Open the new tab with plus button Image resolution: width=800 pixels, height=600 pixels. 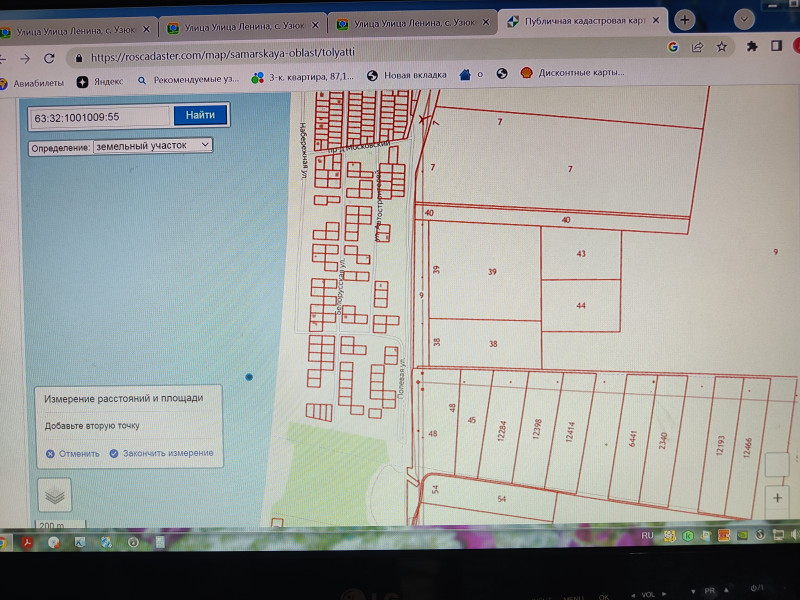(685, 19)
